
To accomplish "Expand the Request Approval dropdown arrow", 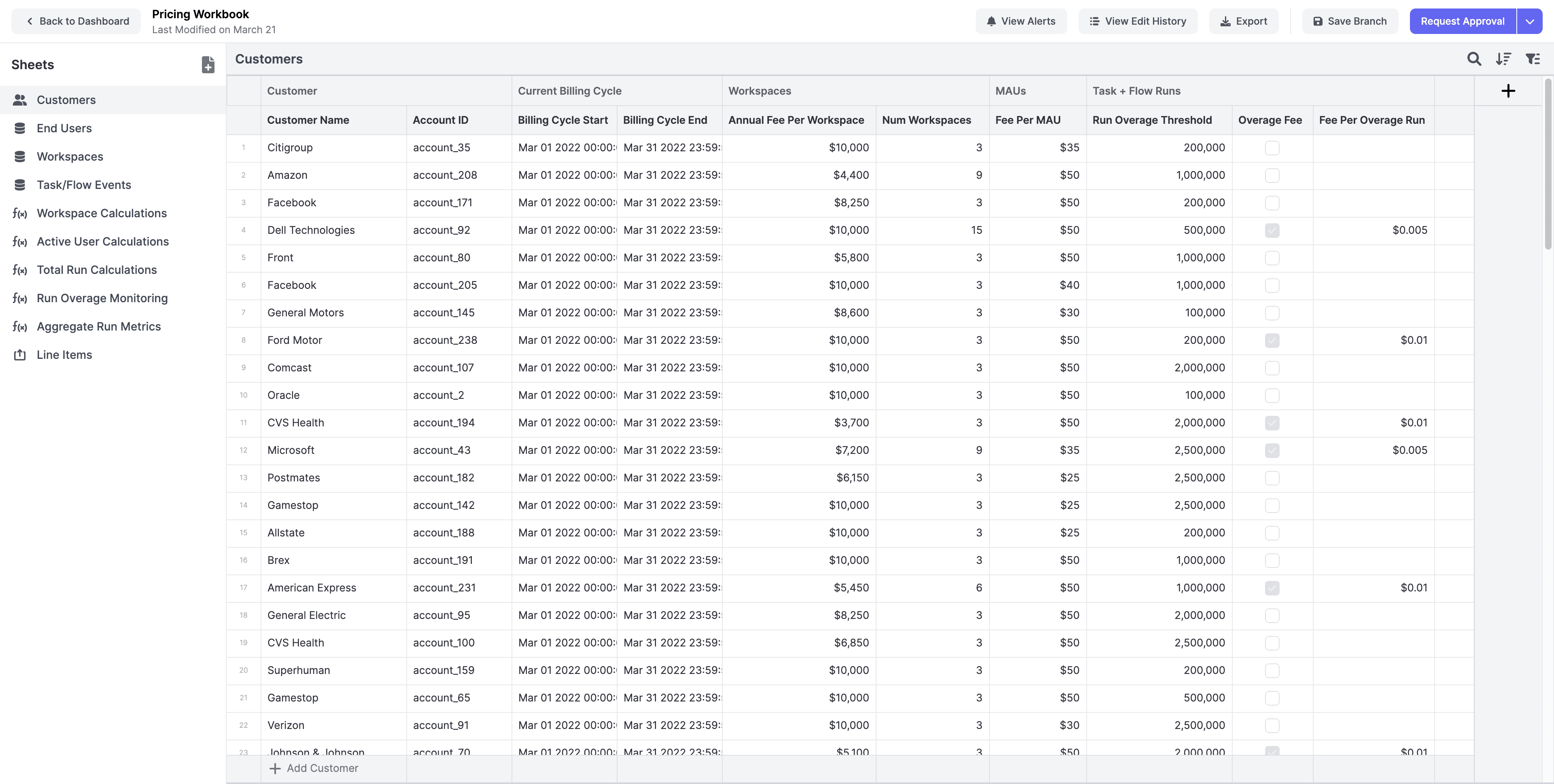I will (1529, 21).
